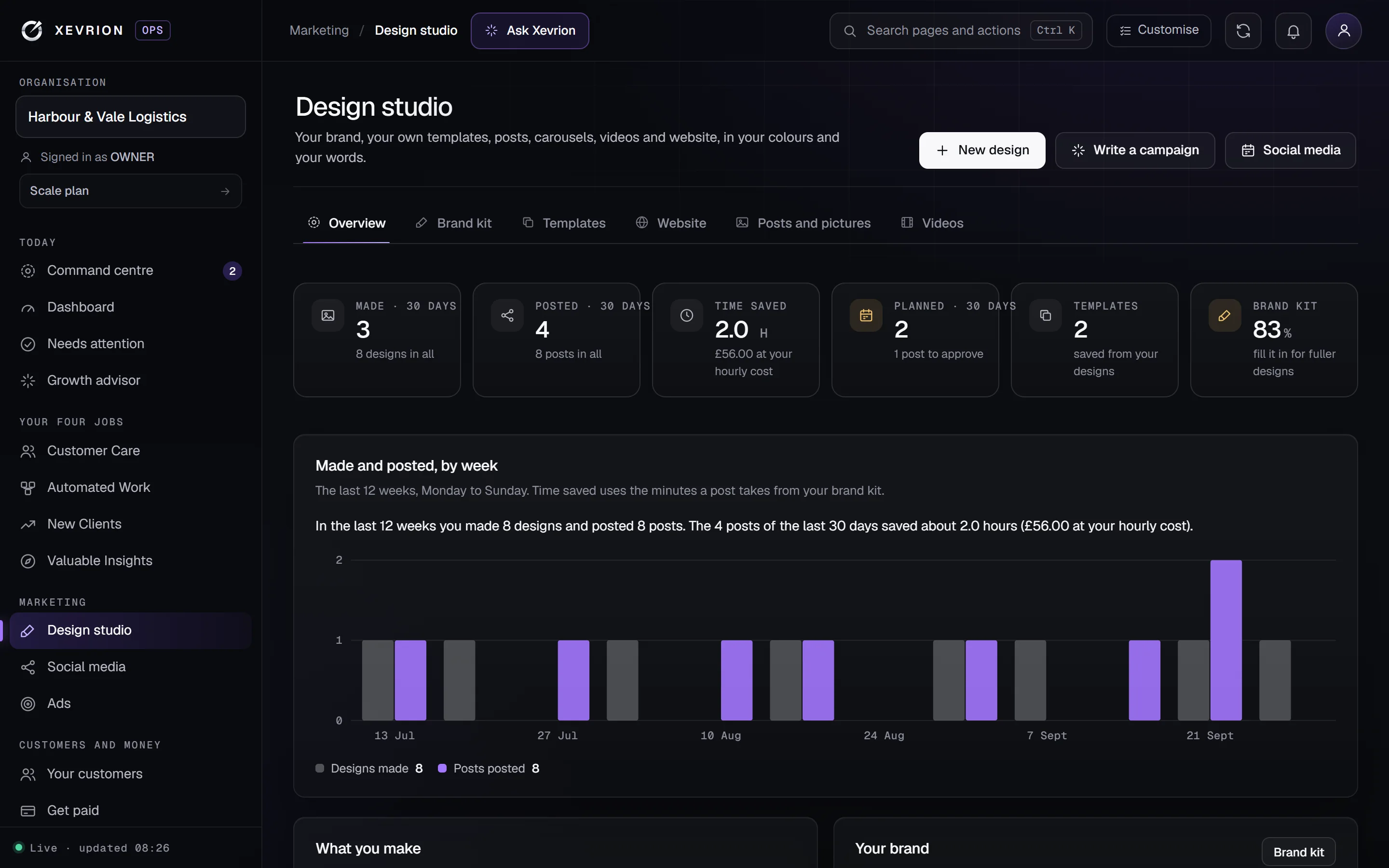Screen dimensions: 1389x868
Task: Click the Marketing breadcrumb link
Action: point(319,30)
